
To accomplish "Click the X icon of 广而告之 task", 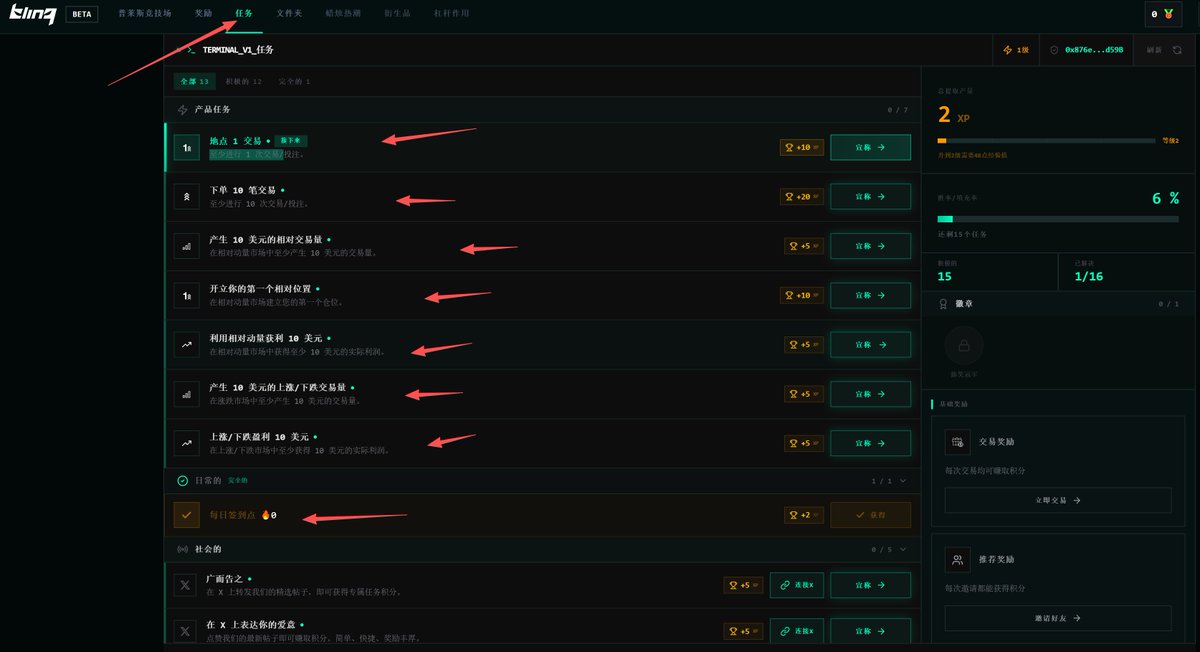I will 185,585.
